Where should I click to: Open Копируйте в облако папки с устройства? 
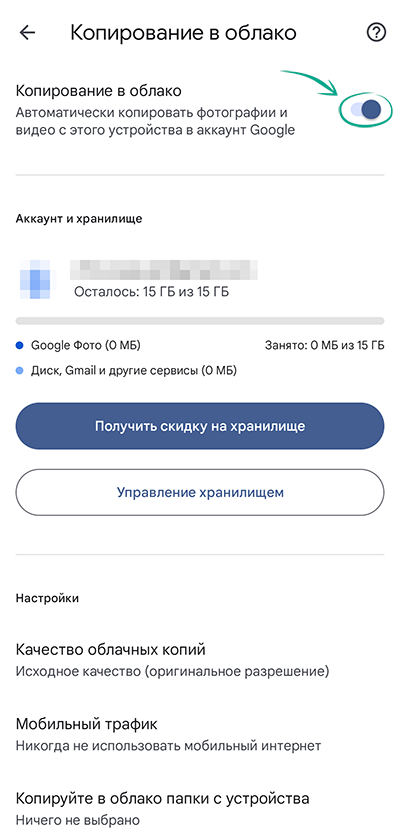200,809
